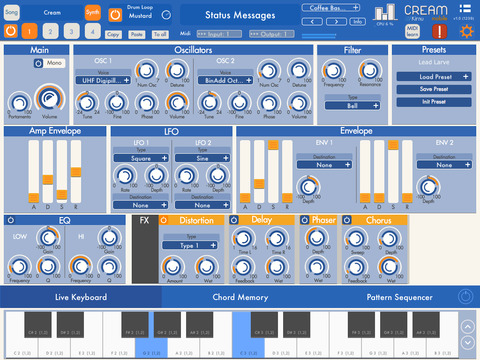480x360 pixels.
Task: Click keyboard octave up arrow
Action: [468, 327]
